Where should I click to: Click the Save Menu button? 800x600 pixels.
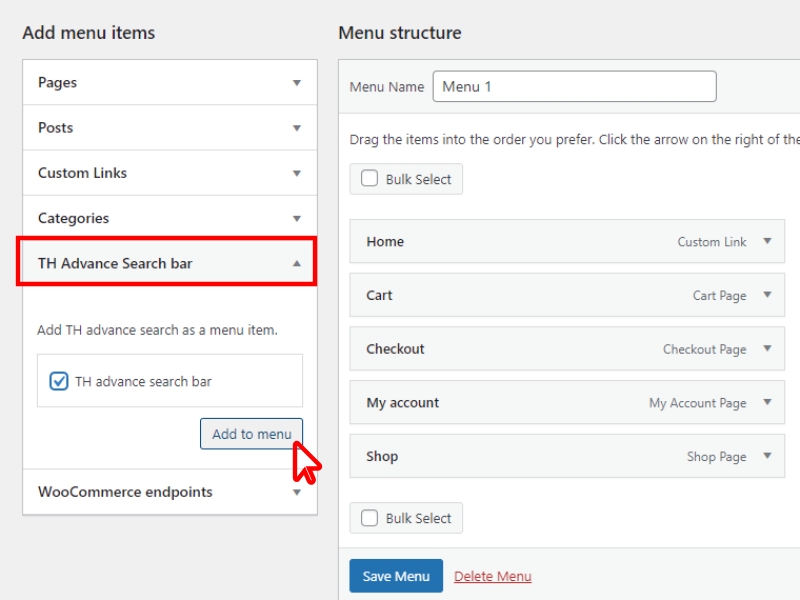click(x=396, y=576)
